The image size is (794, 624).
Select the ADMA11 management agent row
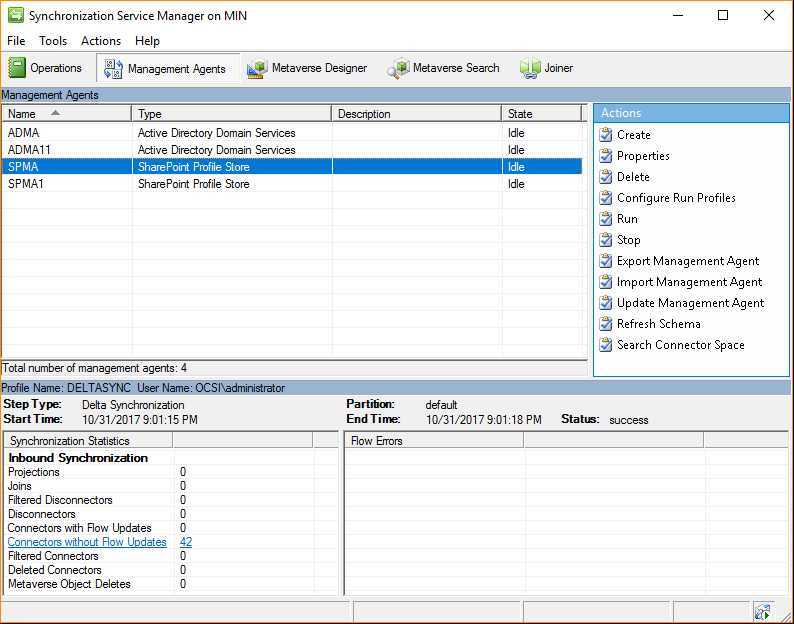[292, 150]
